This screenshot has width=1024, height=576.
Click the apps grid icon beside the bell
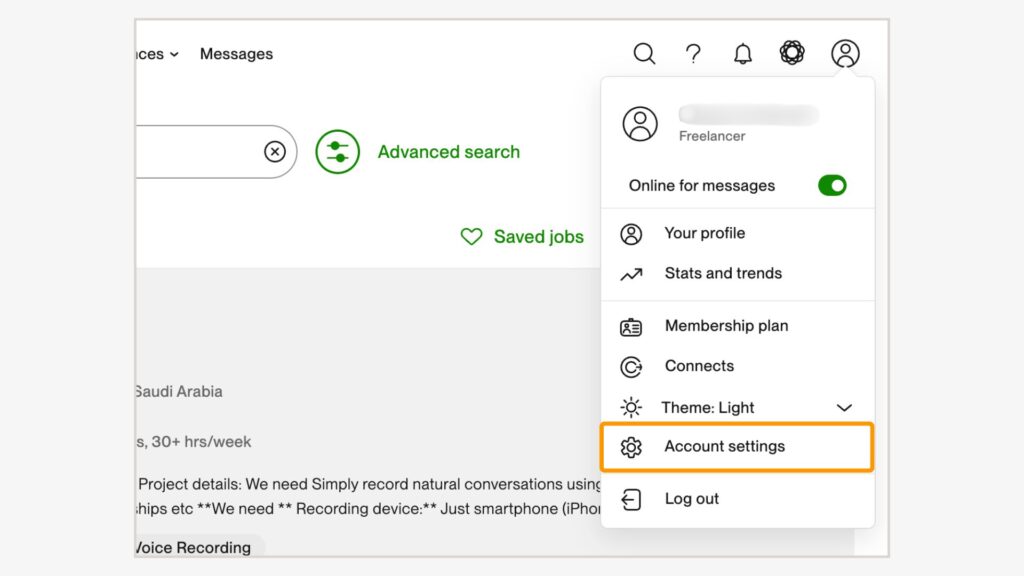point(792,54)
